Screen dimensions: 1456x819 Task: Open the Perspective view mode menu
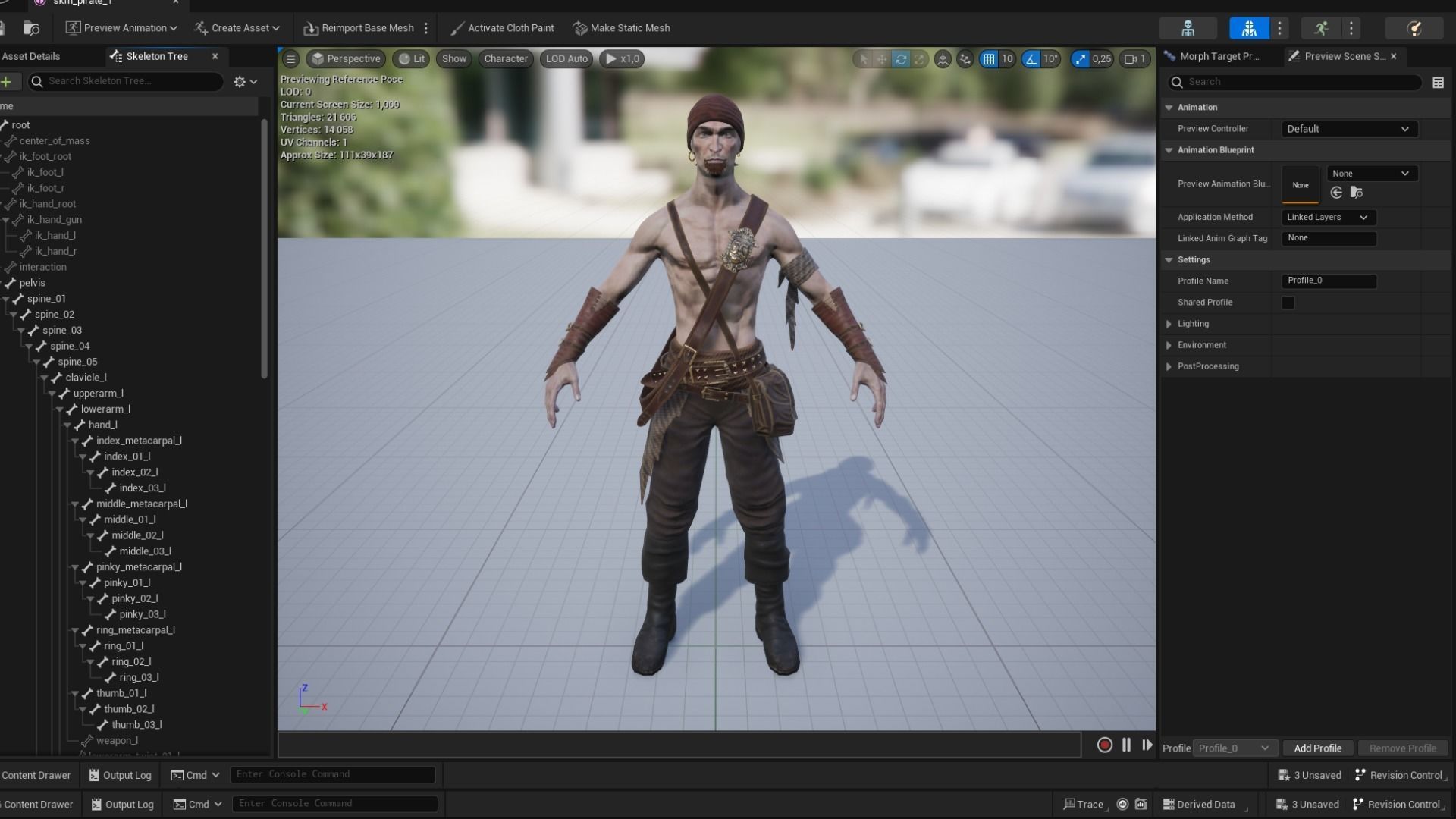pos(346,58)
